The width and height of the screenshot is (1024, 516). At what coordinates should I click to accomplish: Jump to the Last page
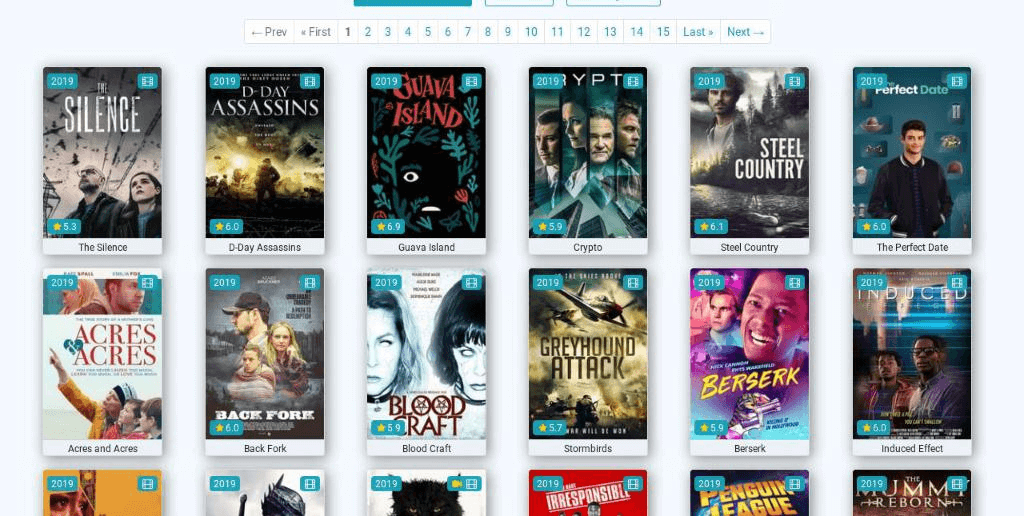coord(698,32)
